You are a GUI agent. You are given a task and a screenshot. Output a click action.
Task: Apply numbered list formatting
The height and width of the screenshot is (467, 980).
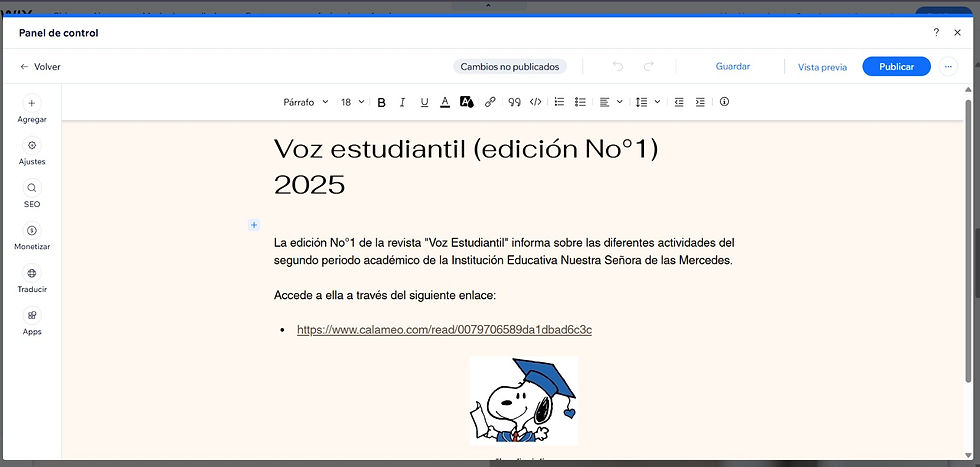(559, 102)
